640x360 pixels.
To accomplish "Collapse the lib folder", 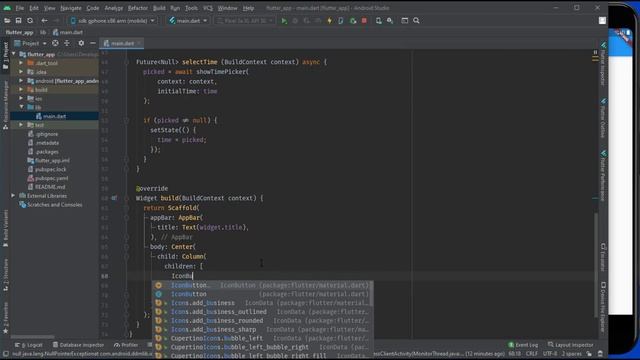I will [x=21, y=107].
